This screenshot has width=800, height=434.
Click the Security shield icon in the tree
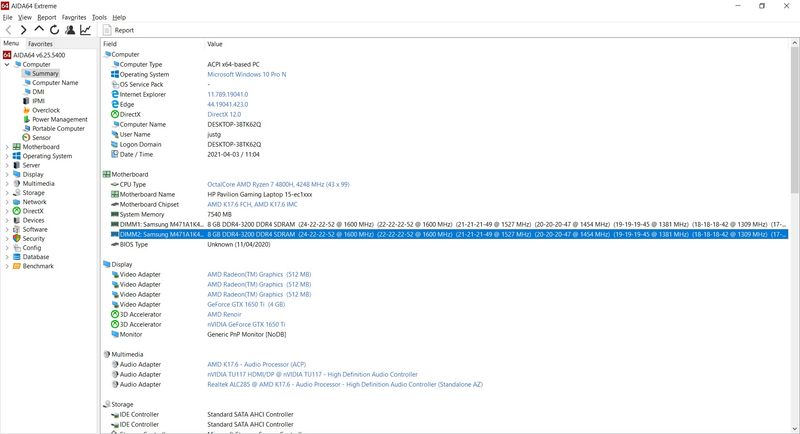pyautogui.click(x=16, y=239)
